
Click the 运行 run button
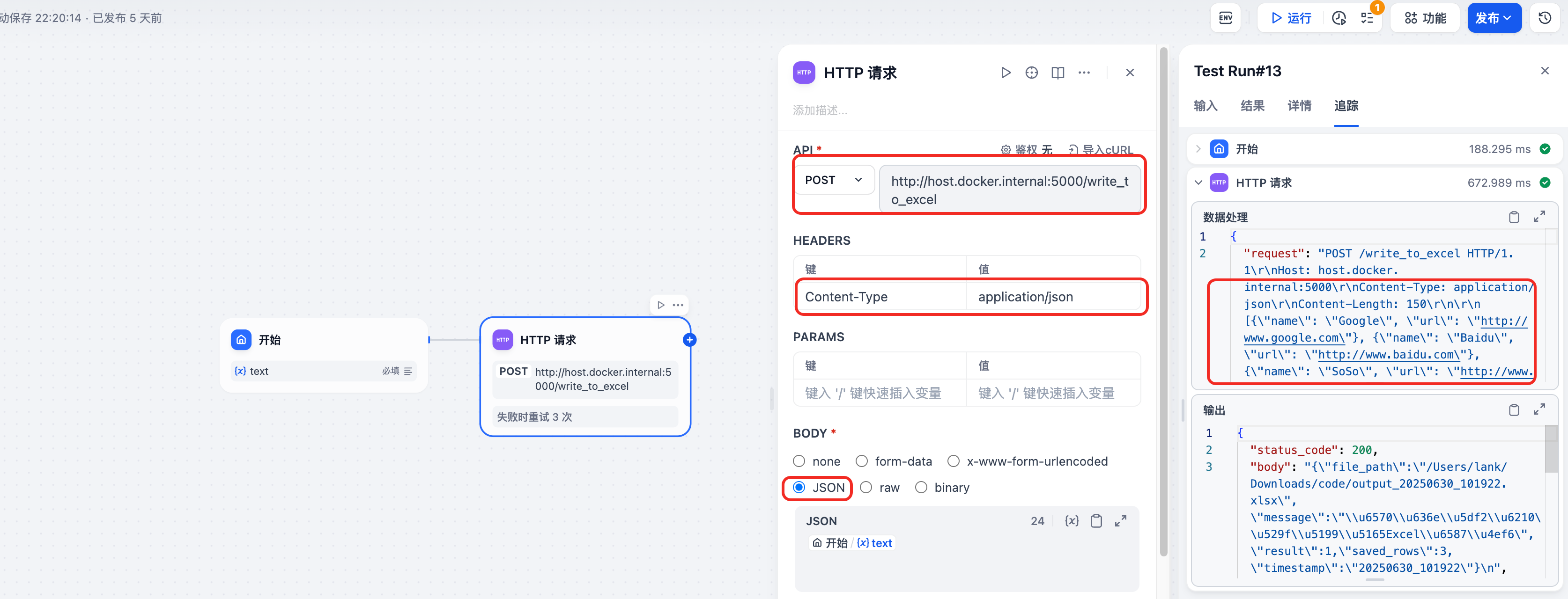pos(1291,18)
